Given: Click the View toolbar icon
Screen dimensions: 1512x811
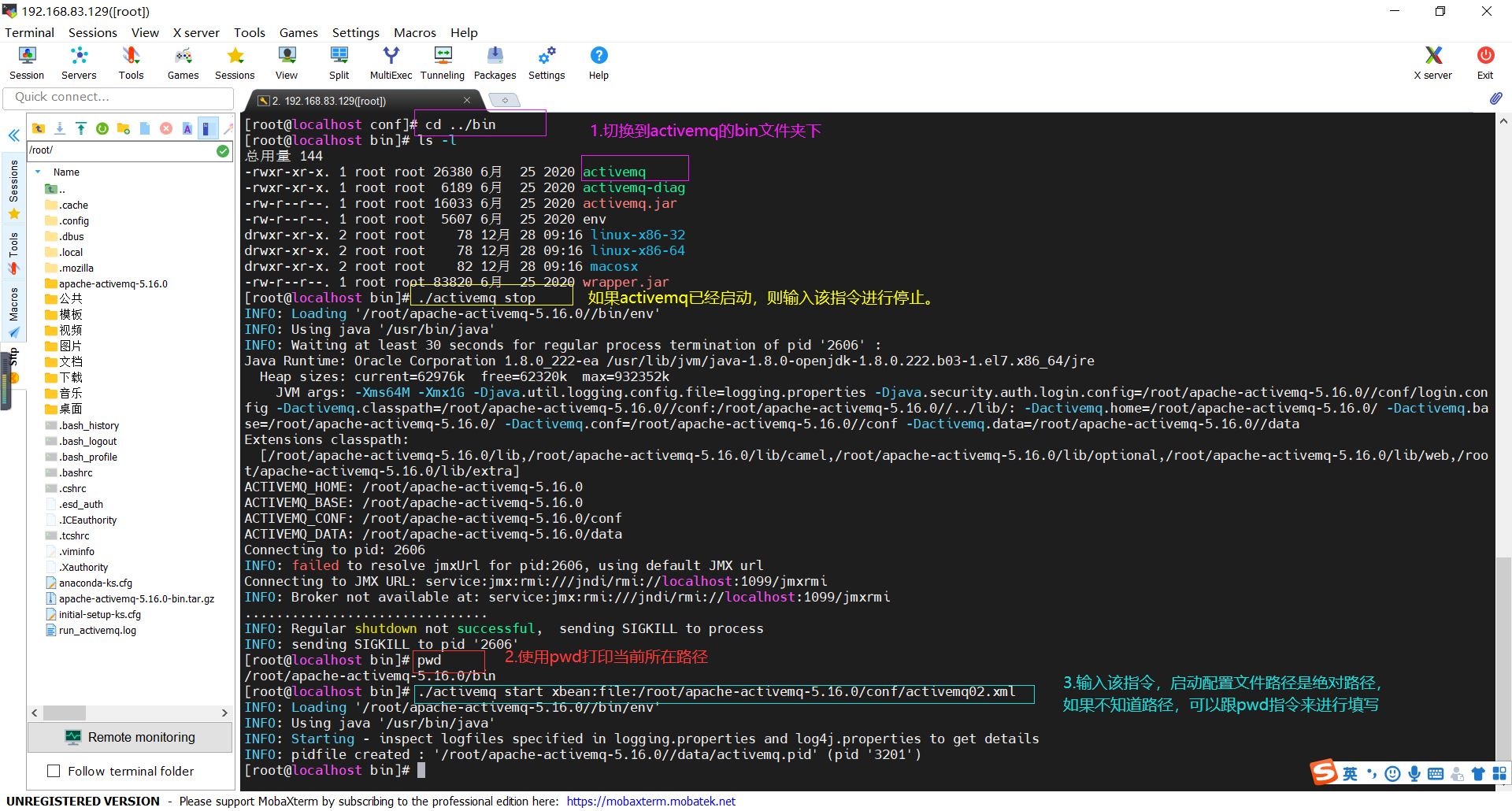Looking at the screenshot, I should pos(287,63).
